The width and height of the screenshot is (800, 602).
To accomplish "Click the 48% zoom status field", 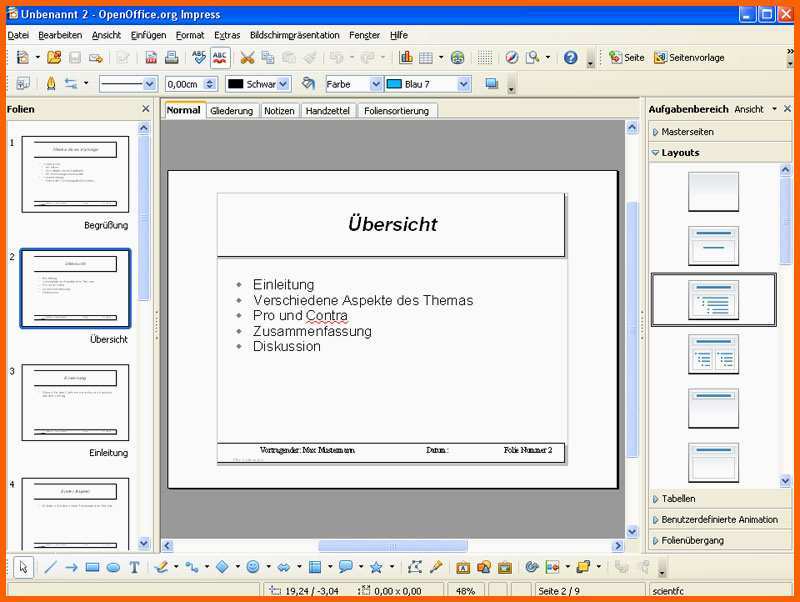I will coord(465,591).
